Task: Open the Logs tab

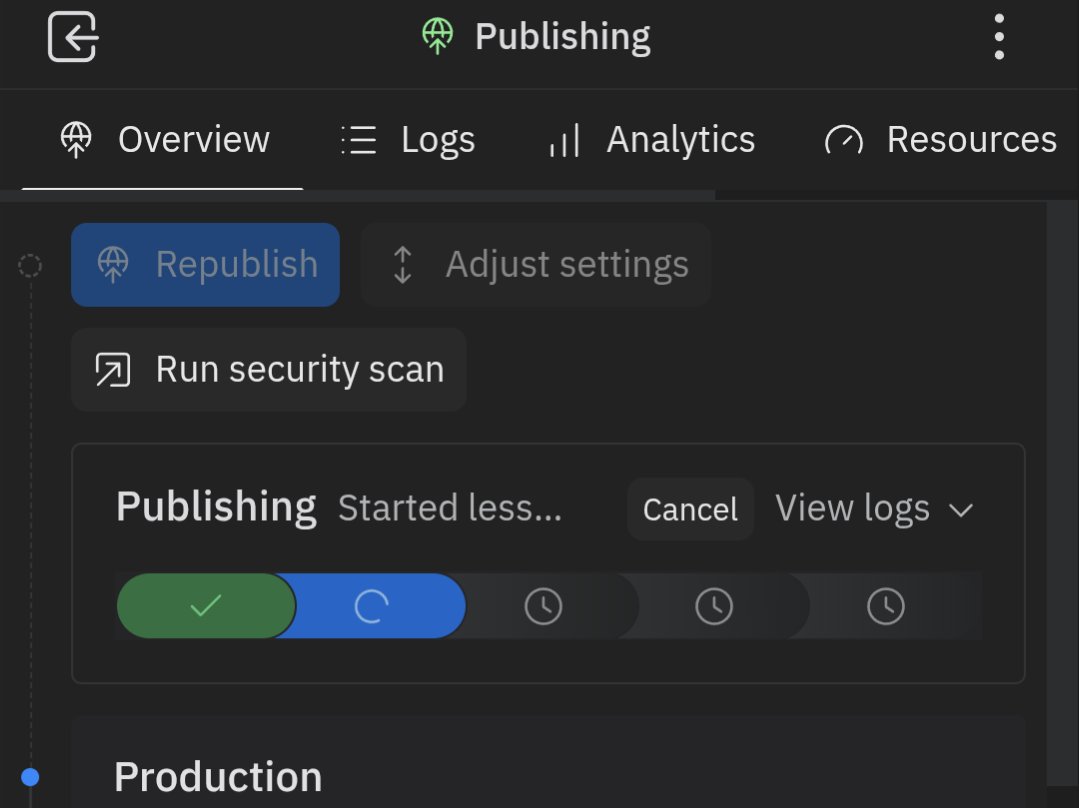Action: click(x=408, y=140)
